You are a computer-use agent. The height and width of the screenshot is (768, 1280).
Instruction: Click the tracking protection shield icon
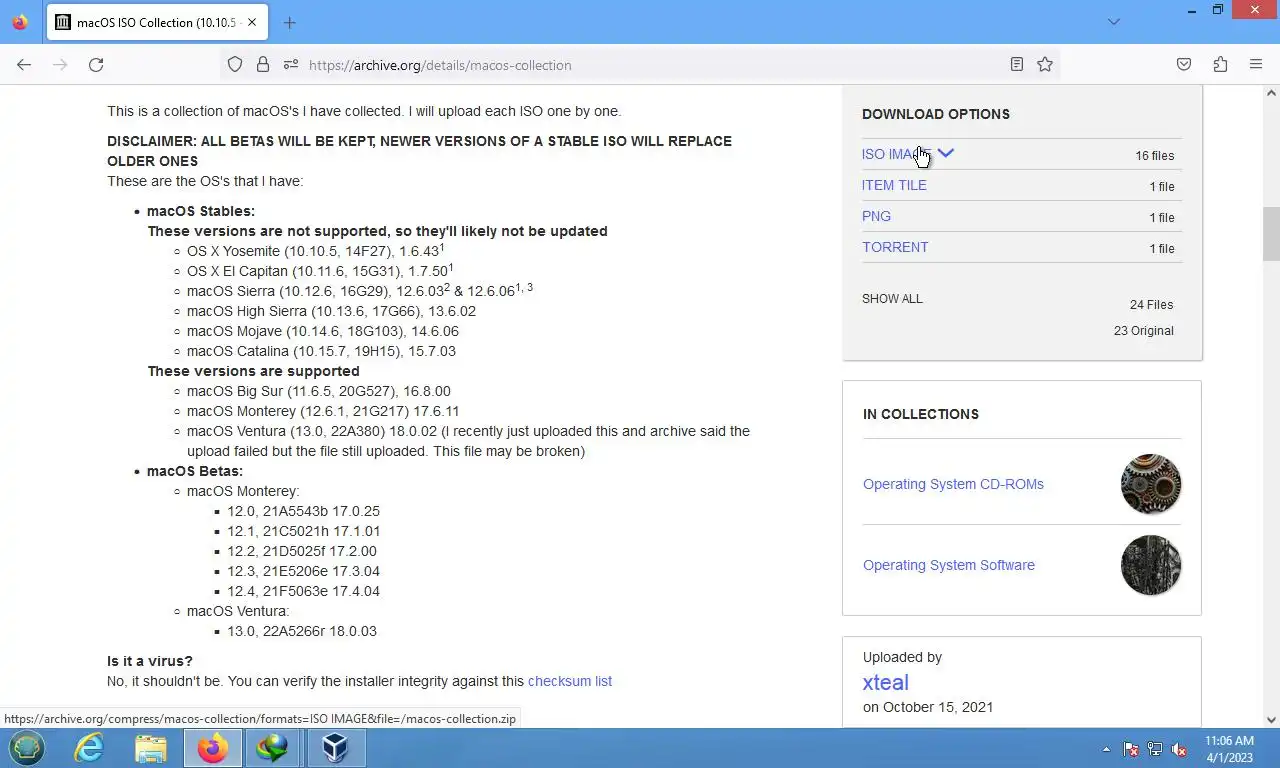coord(235,64)
